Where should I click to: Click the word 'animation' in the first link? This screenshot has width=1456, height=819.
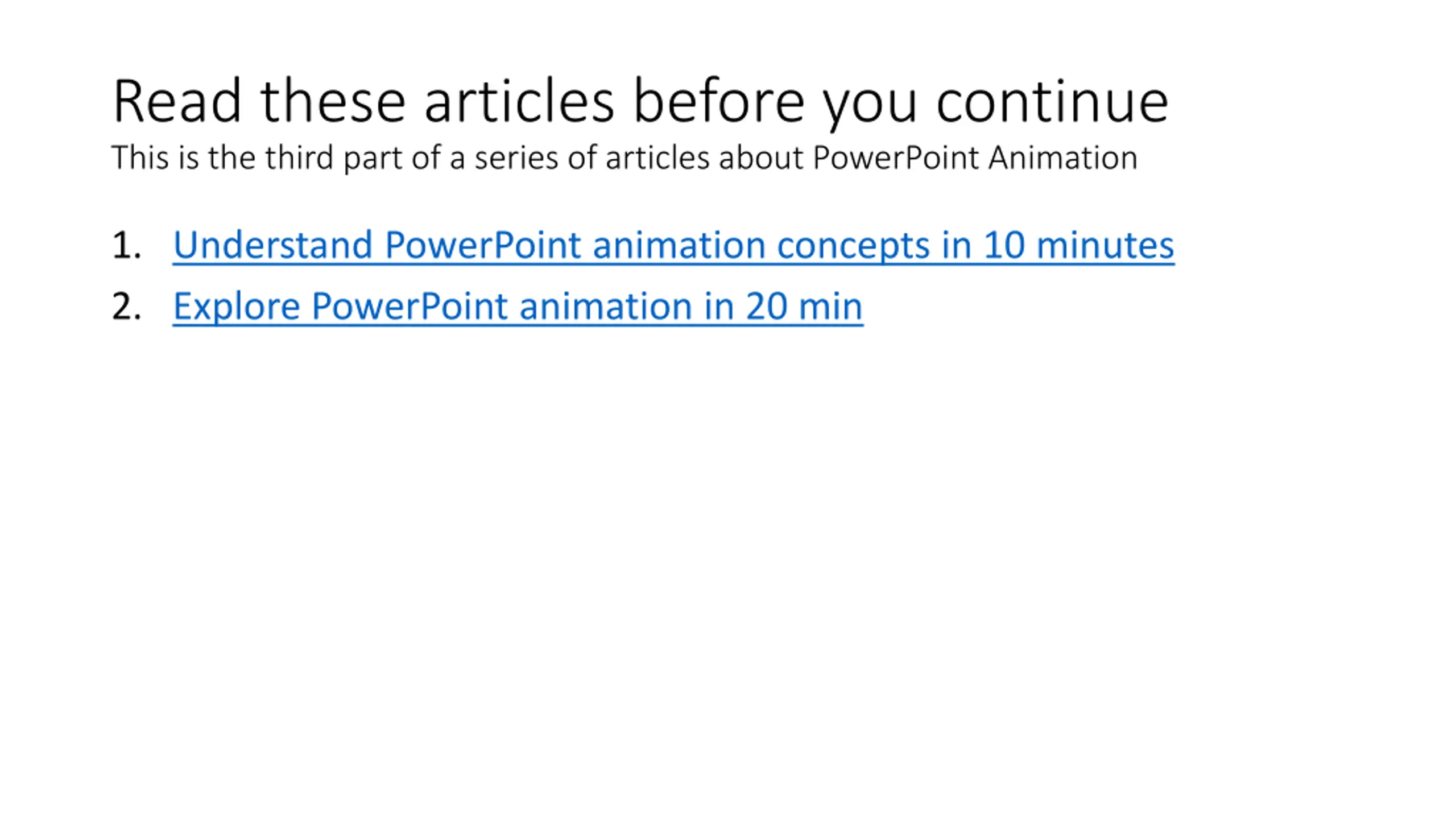point(679,246)
